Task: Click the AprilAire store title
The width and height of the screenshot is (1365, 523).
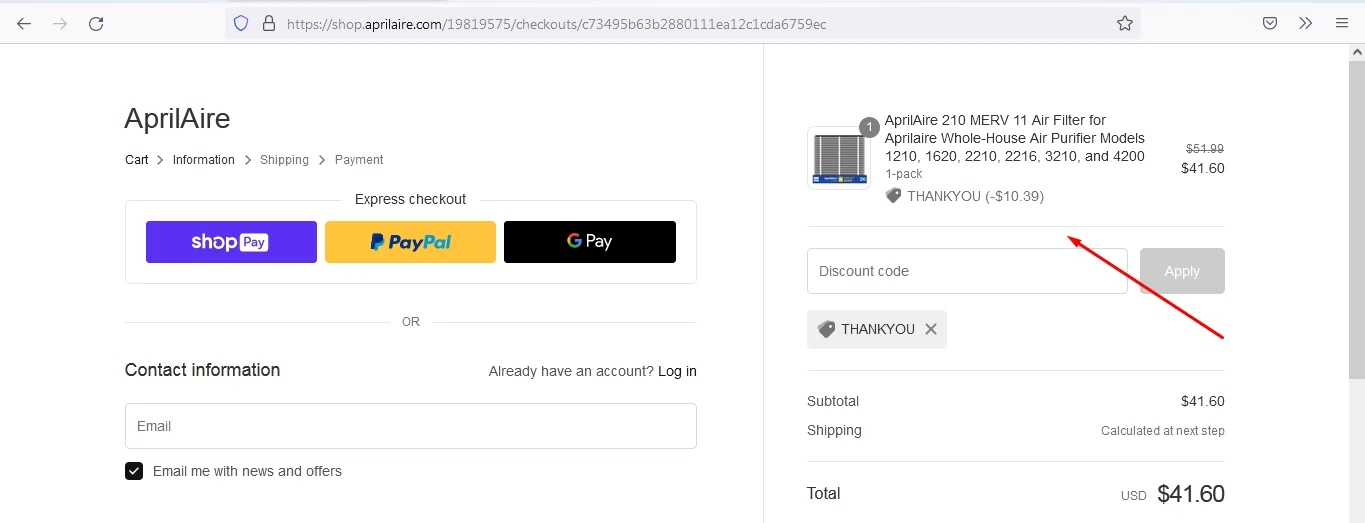Action: tap(177, 119)
